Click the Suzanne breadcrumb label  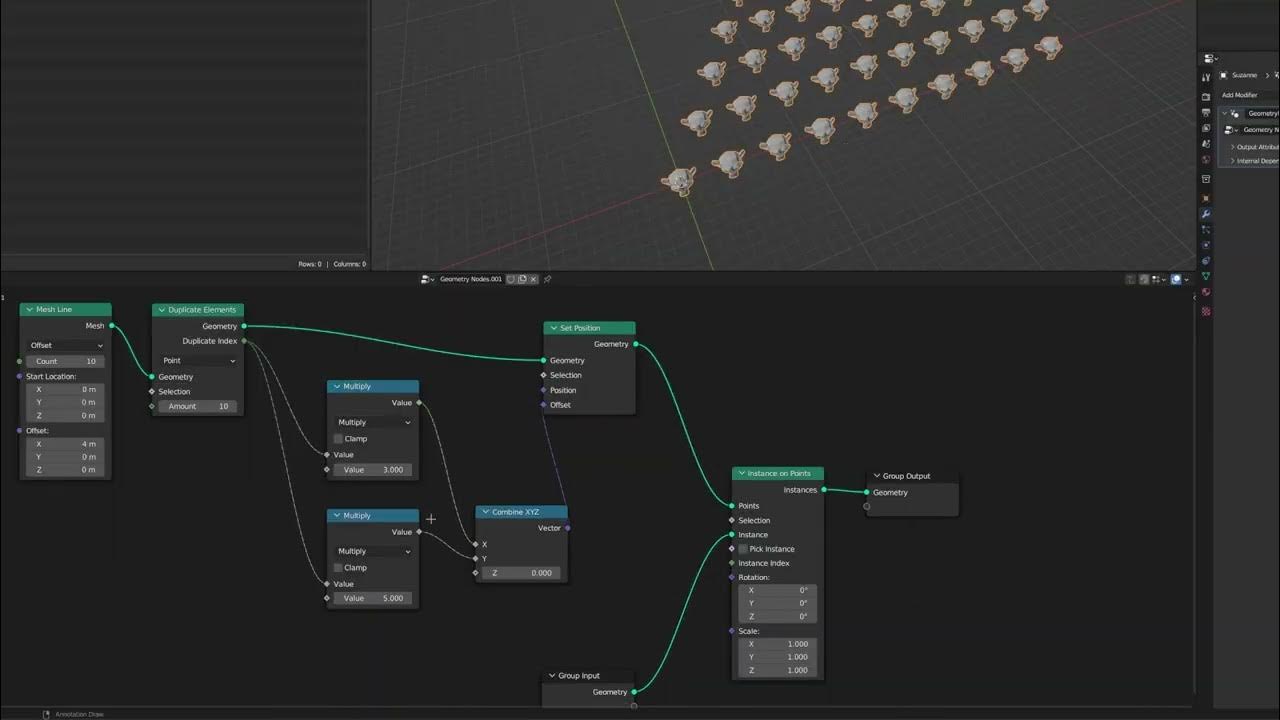(x=1245, y=75)
